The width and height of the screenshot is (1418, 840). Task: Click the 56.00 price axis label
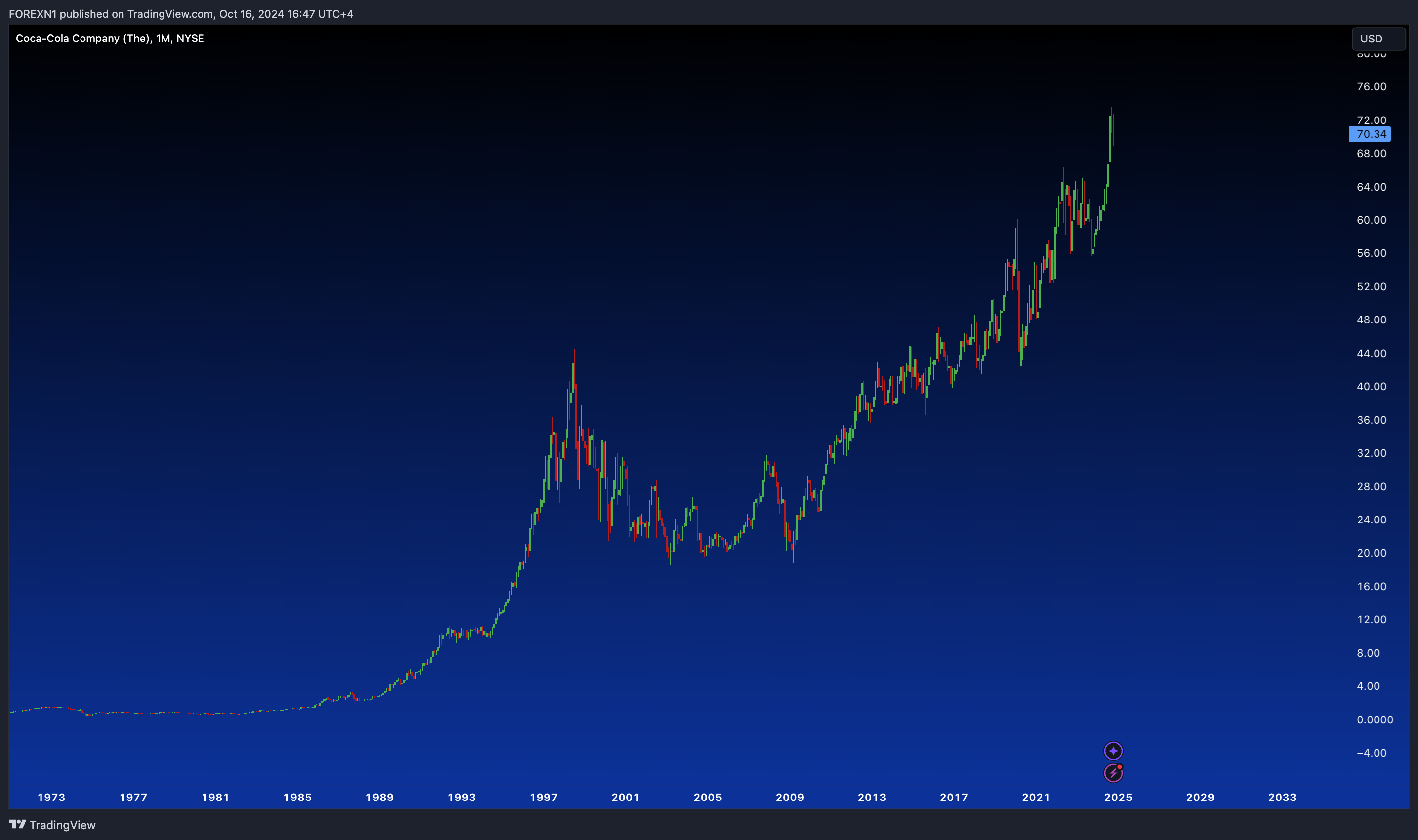[x=1371, y=253]
